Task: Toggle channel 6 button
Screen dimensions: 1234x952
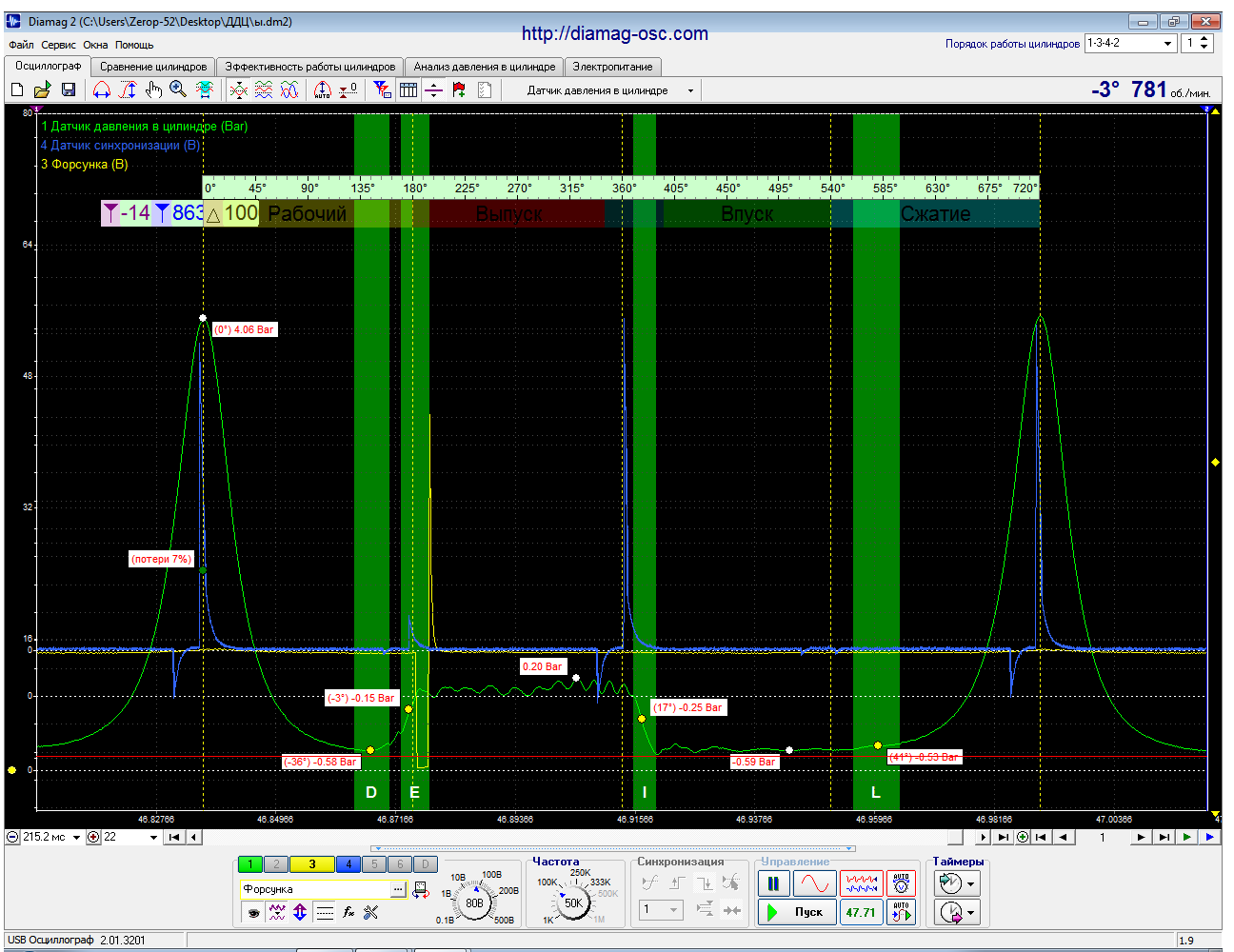Action: coord(400,864)
